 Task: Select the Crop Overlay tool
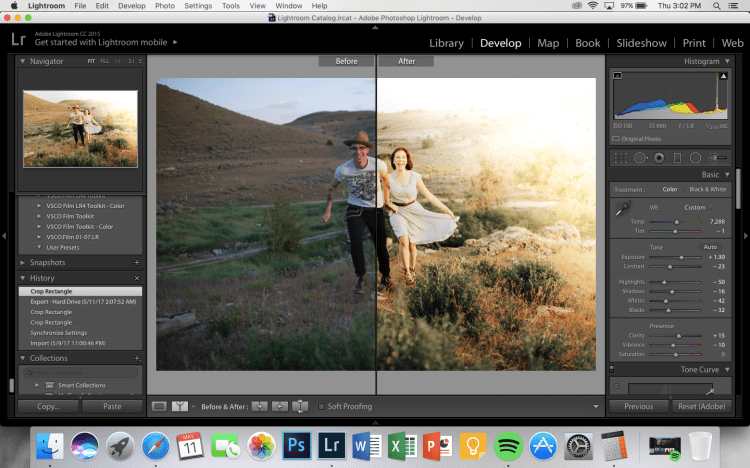621,157
